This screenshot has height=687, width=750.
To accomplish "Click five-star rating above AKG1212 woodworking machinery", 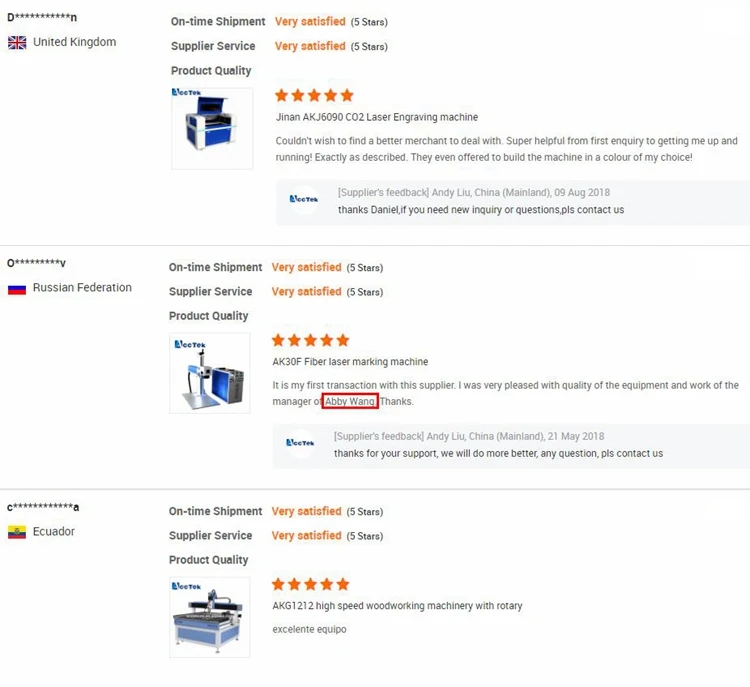I will 311,584.
